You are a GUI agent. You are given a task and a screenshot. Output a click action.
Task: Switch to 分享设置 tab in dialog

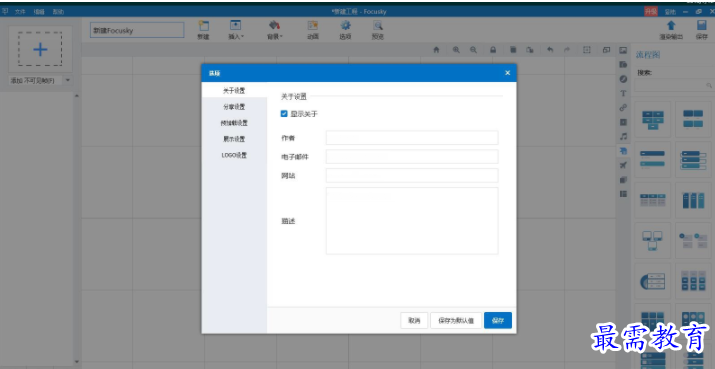(x=234, y=107)
